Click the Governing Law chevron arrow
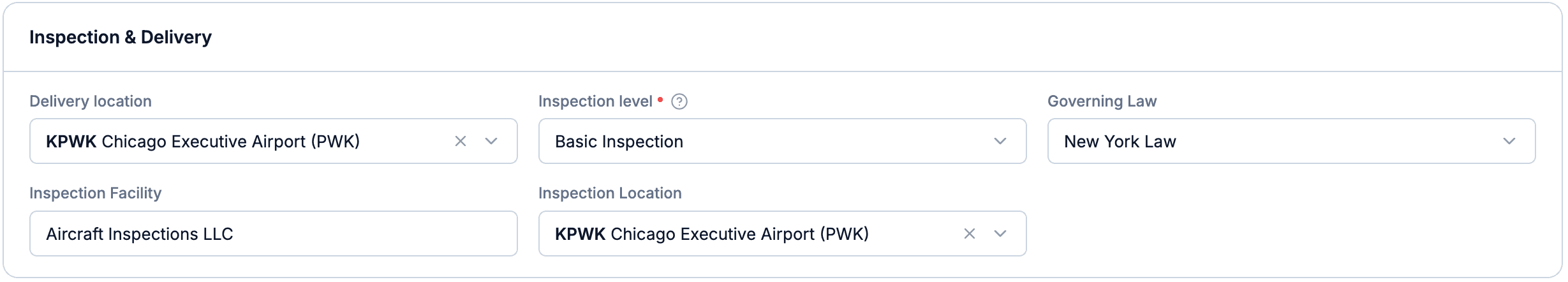The image size is (1568, 282). click(1509, 141)
